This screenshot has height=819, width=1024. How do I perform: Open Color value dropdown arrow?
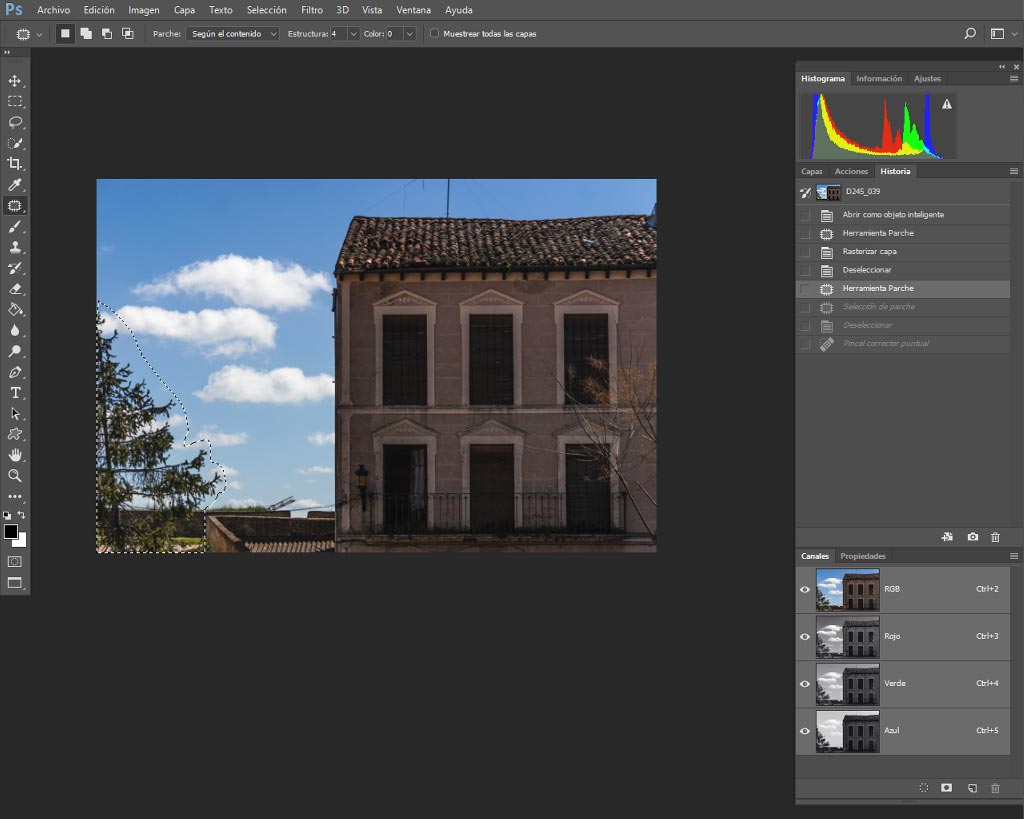coord(409,33)
